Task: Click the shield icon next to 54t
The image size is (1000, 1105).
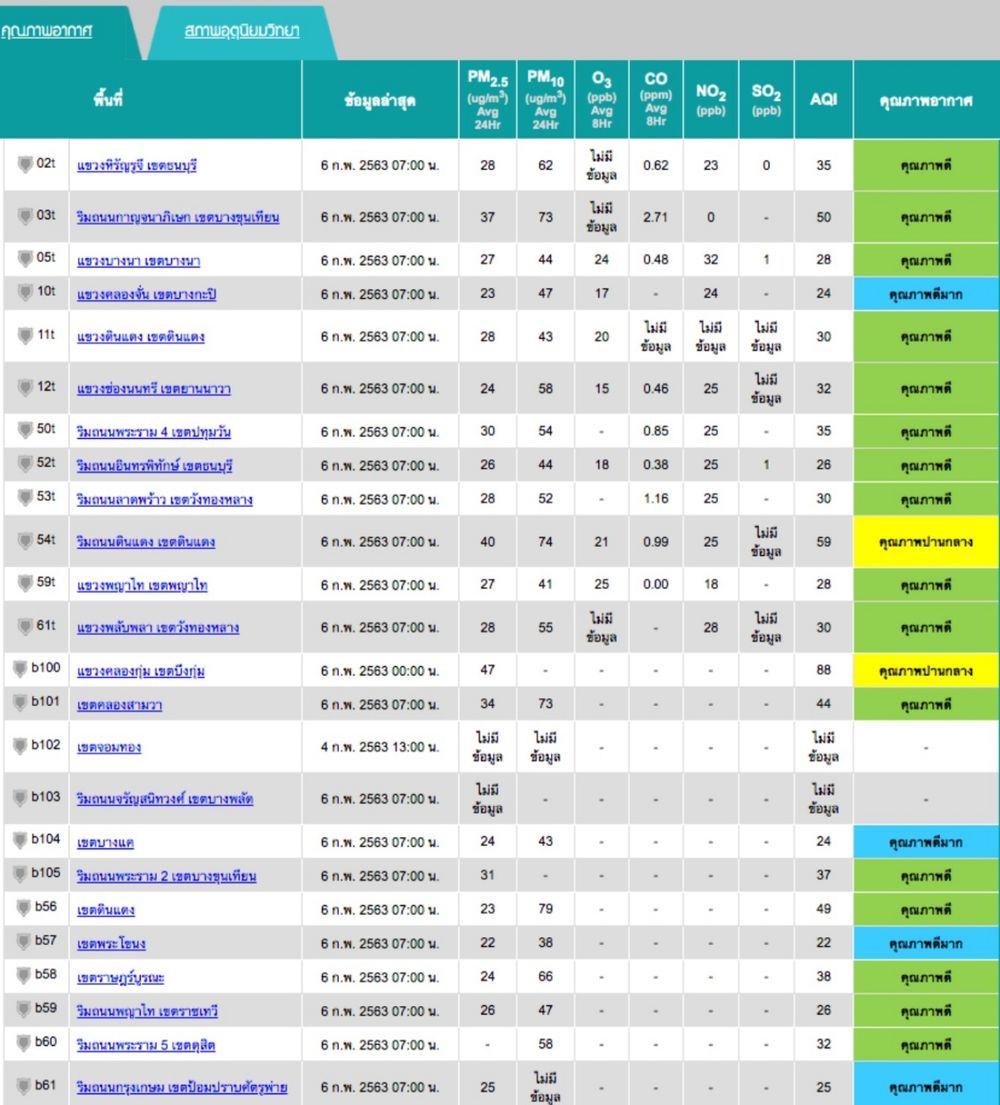Action: (25, 541)
